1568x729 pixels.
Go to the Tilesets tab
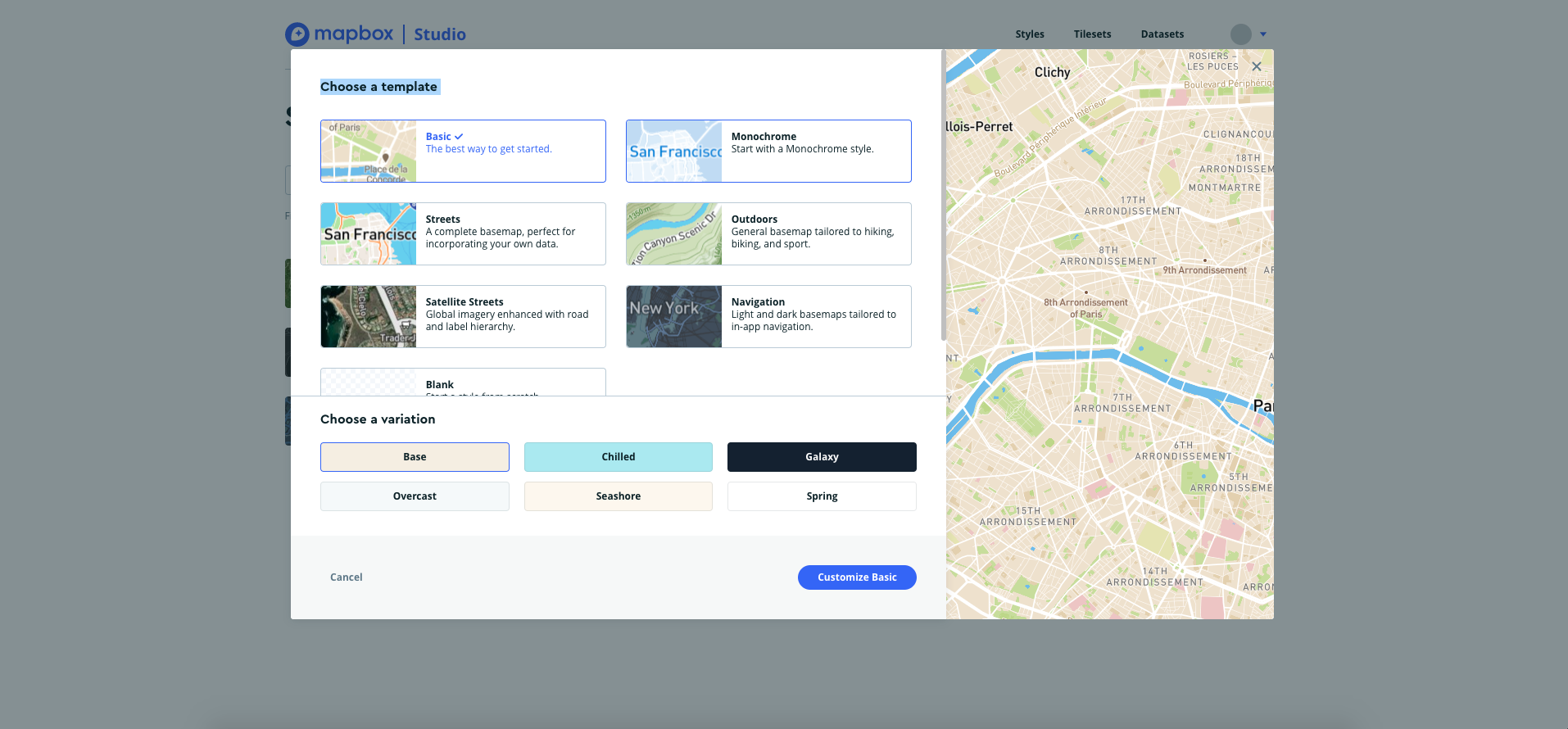(x=1092, y=34)
